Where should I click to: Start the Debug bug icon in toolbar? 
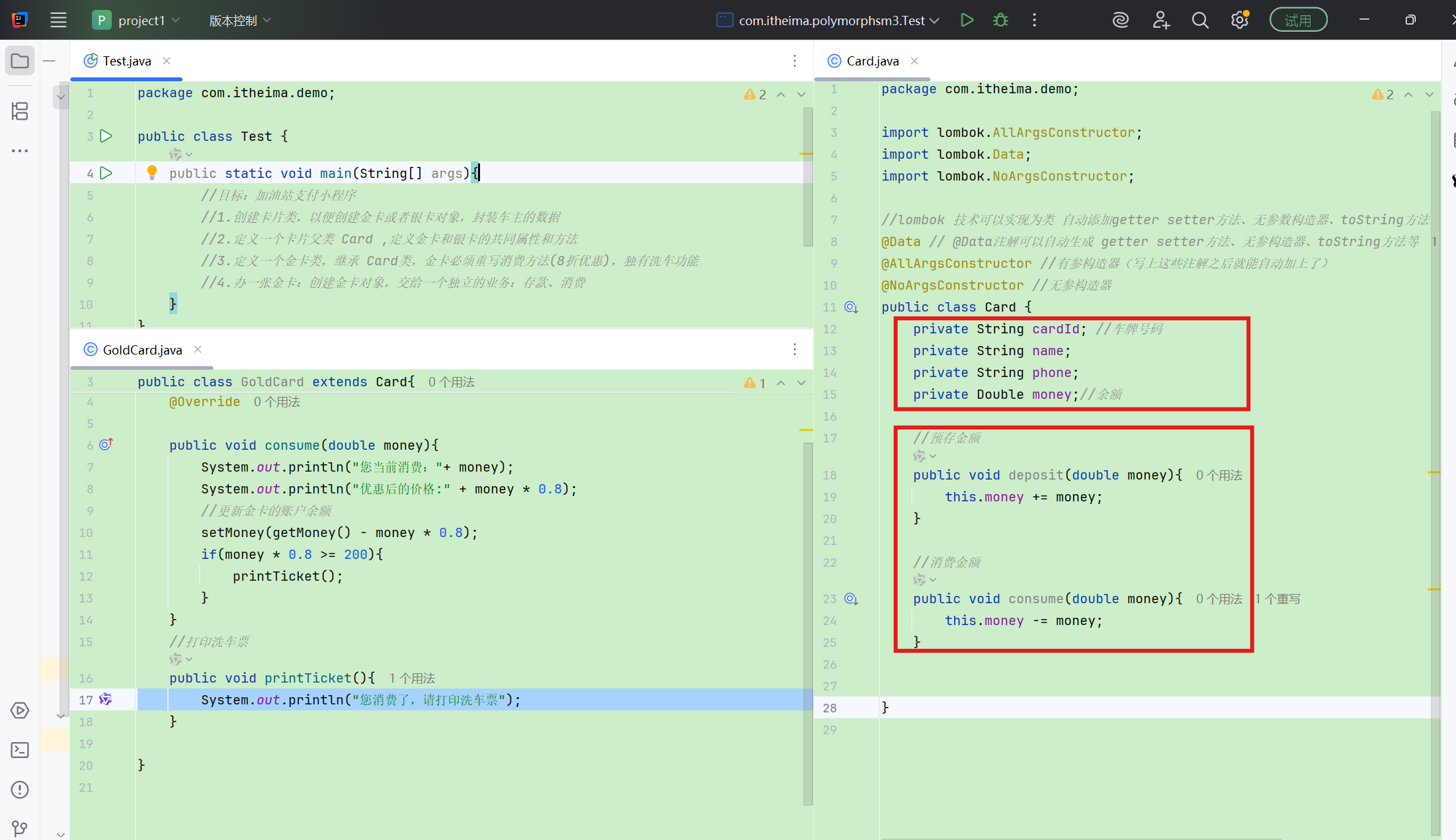pos(1000,20)
